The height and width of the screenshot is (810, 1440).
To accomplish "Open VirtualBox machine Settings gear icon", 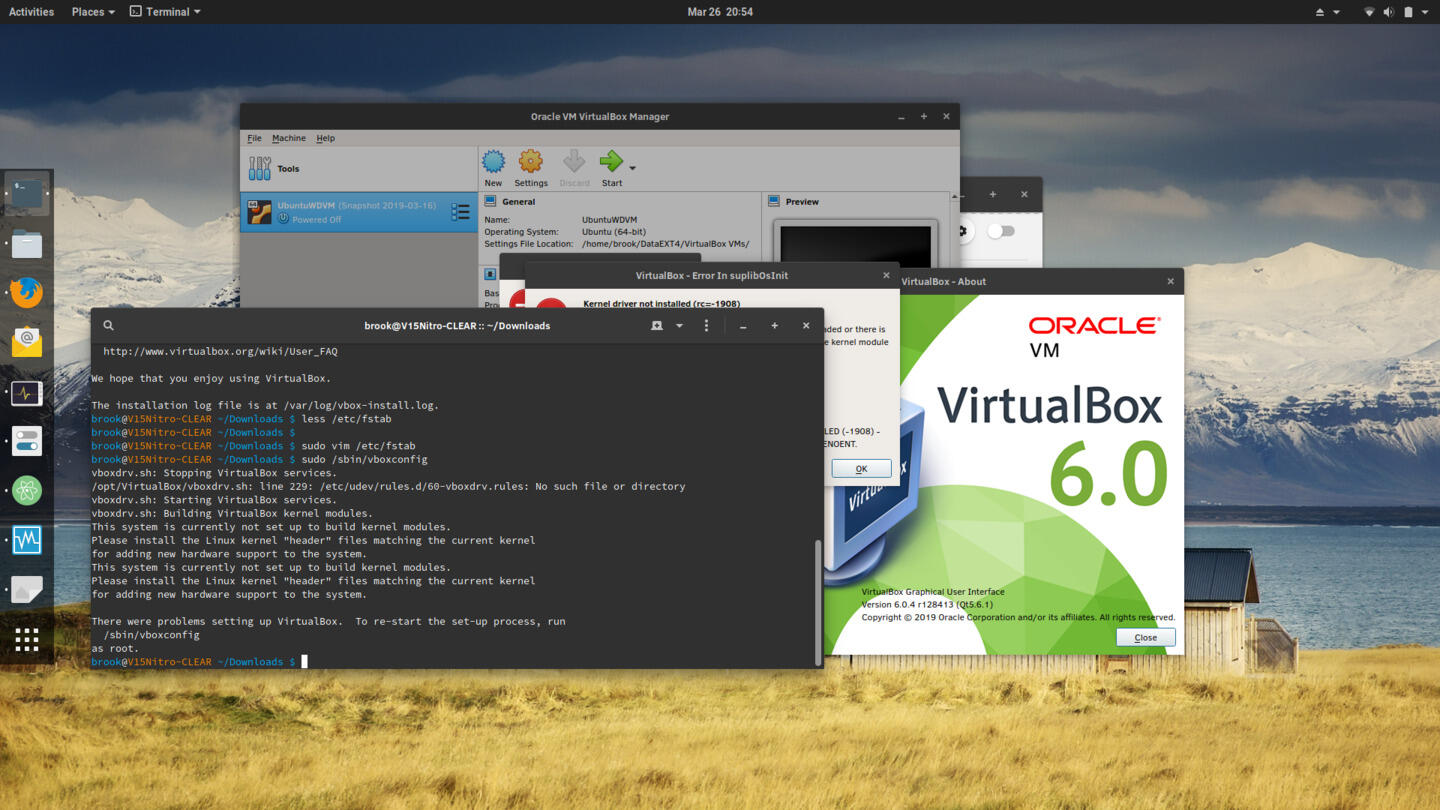I will 530,162.
